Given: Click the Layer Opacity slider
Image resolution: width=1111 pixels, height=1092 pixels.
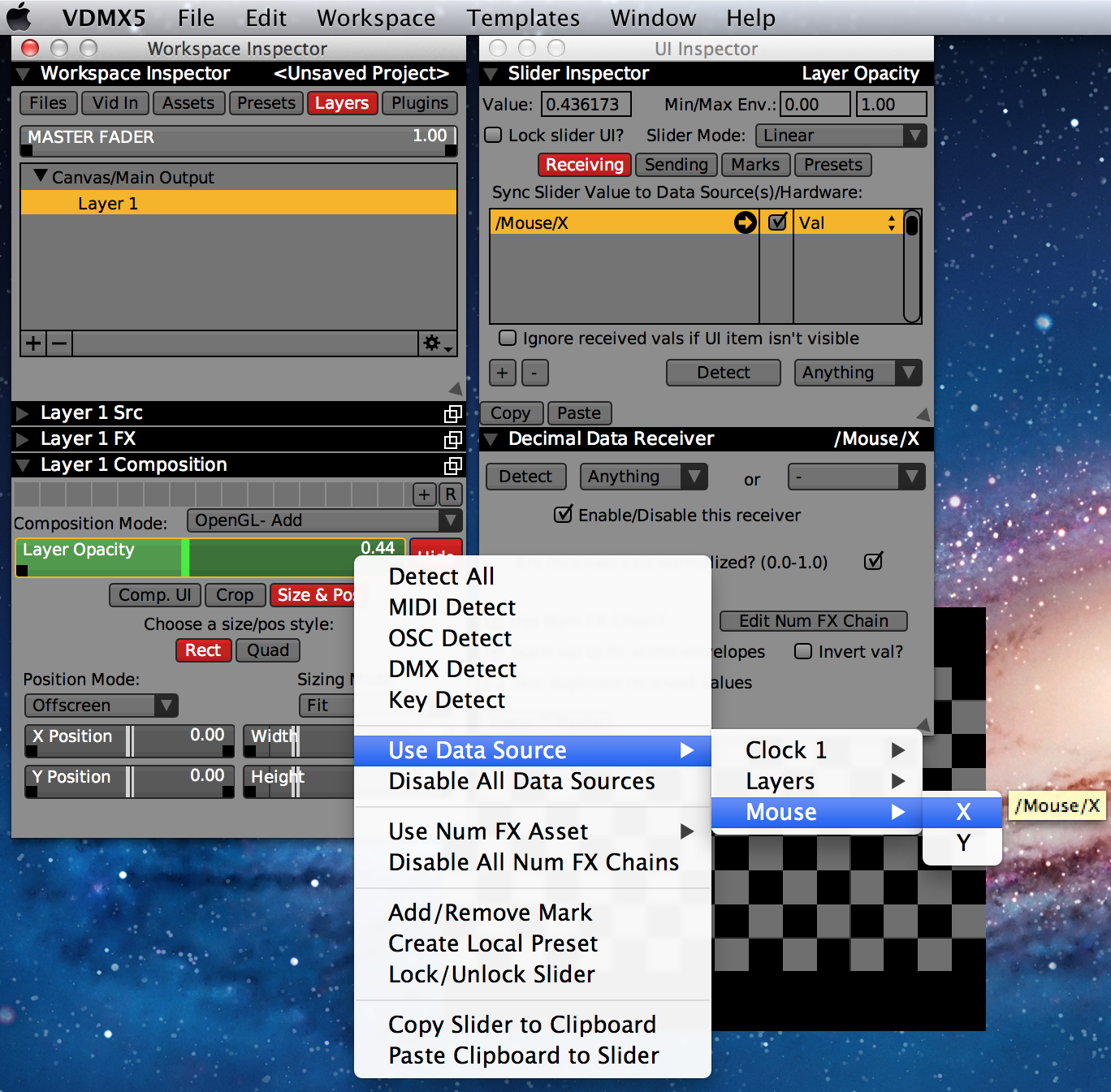Looking at the screenshot, I should [x=210, y=557].
